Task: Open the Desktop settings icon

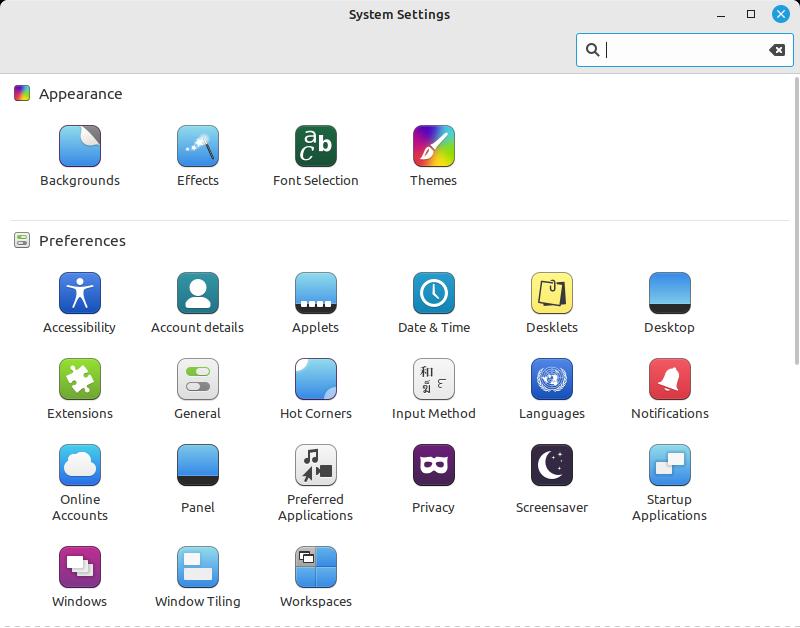Action: [x=669, y=293]
